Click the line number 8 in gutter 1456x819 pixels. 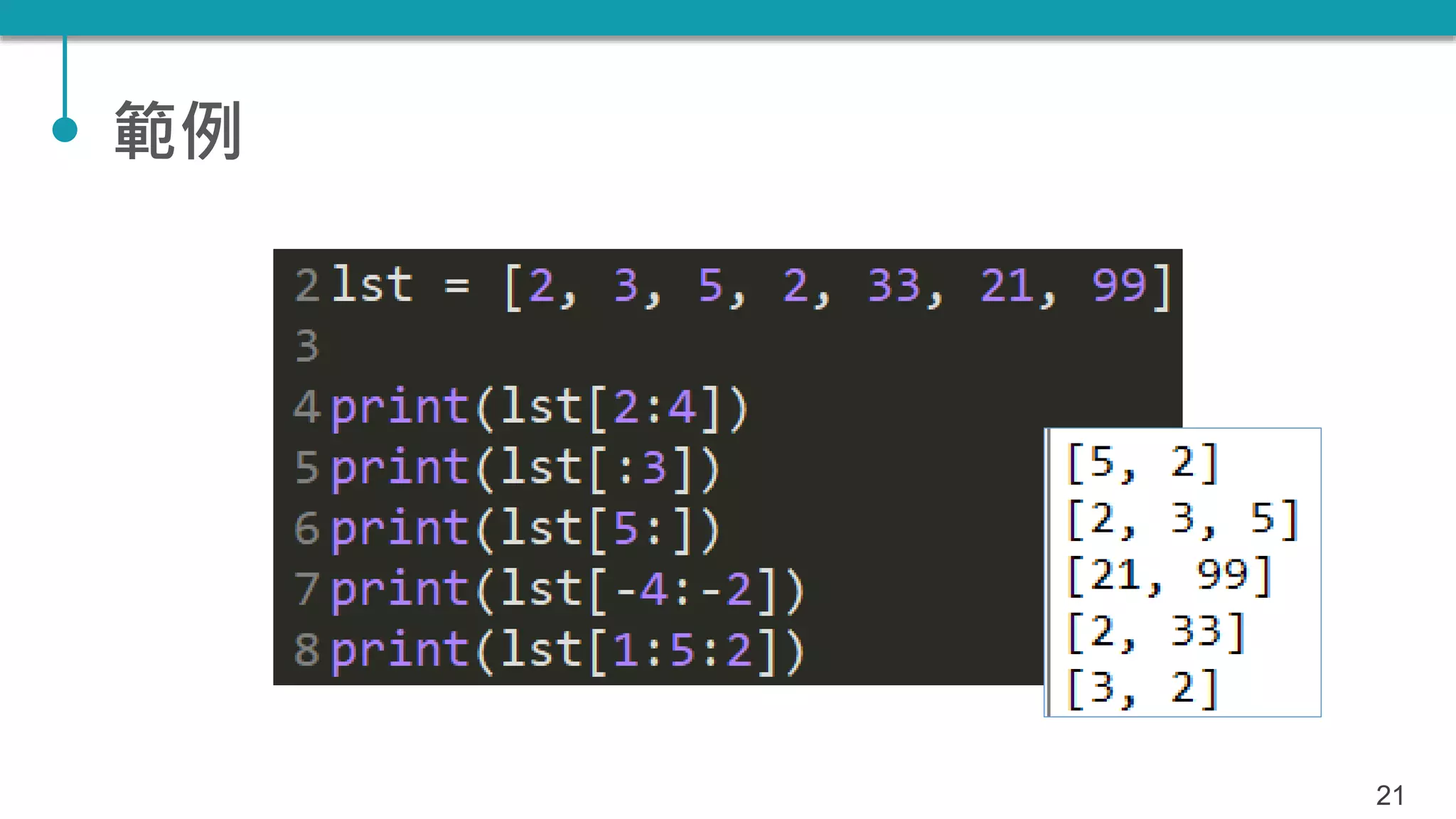307,651
